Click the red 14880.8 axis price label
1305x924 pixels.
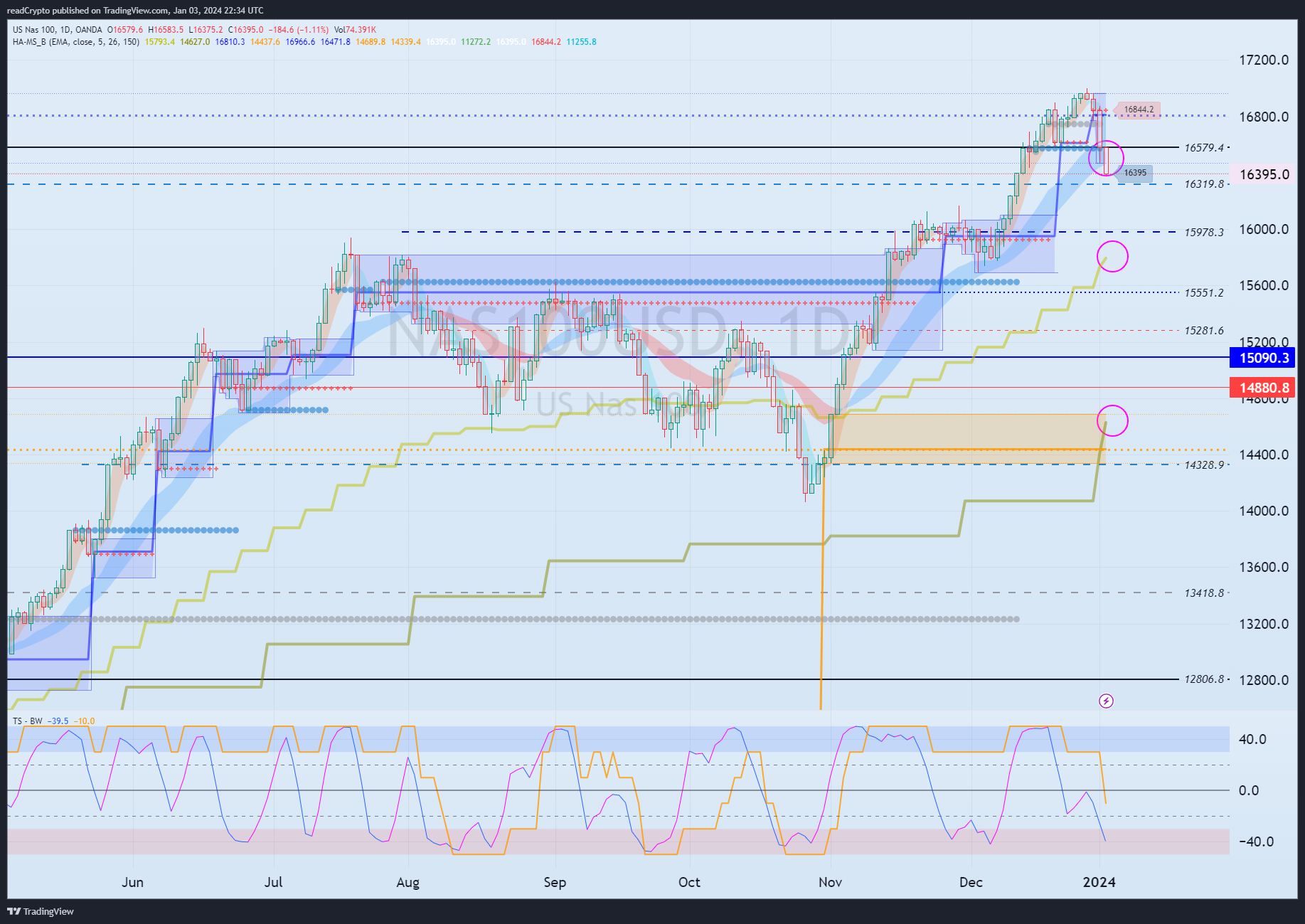tap(1263, 388)
